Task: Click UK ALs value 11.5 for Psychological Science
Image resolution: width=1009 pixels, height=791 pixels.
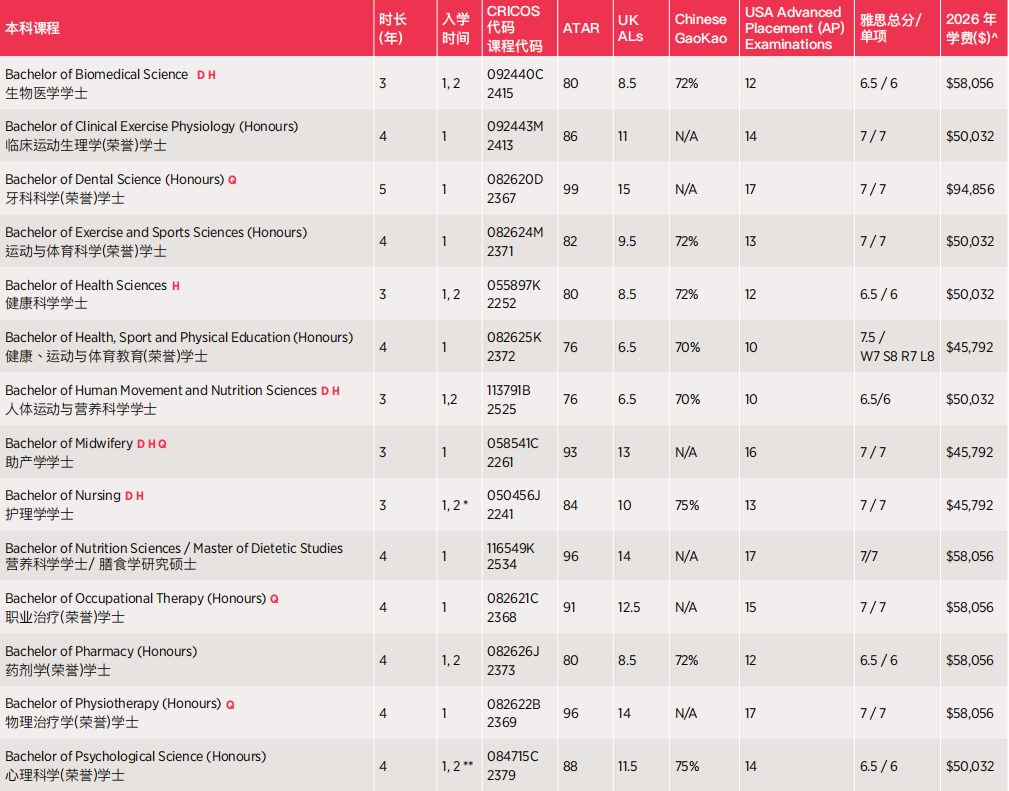Action: 628,767
